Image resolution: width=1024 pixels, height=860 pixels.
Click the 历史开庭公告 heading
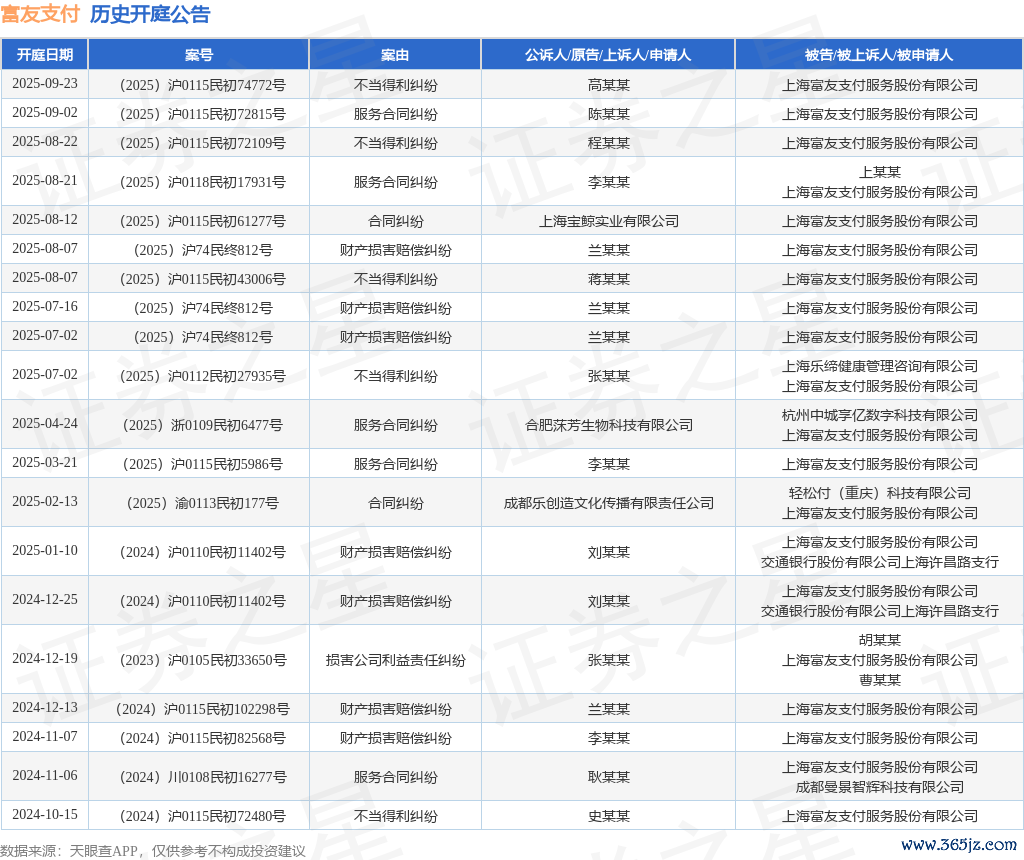150,14
